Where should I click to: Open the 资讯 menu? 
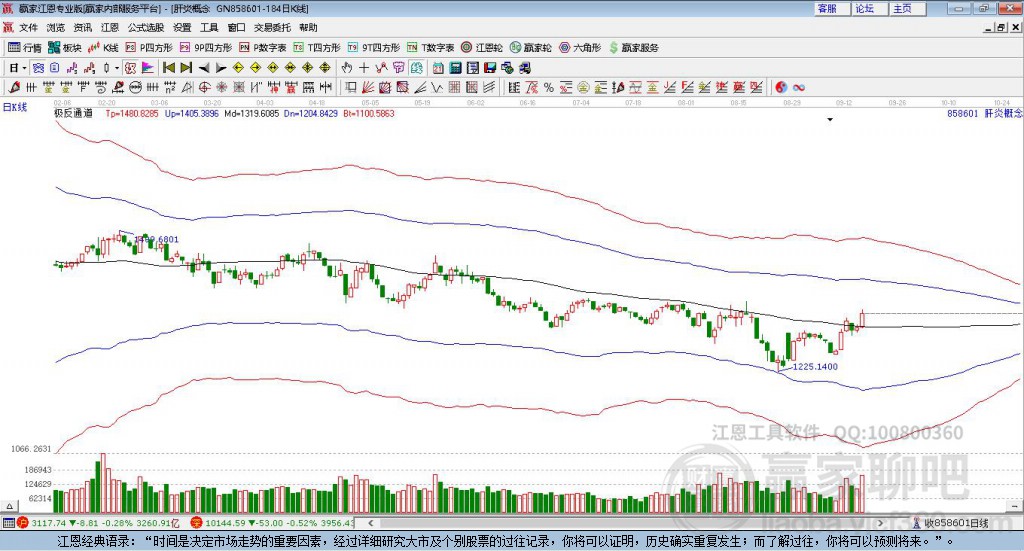(x=83, y=27)
